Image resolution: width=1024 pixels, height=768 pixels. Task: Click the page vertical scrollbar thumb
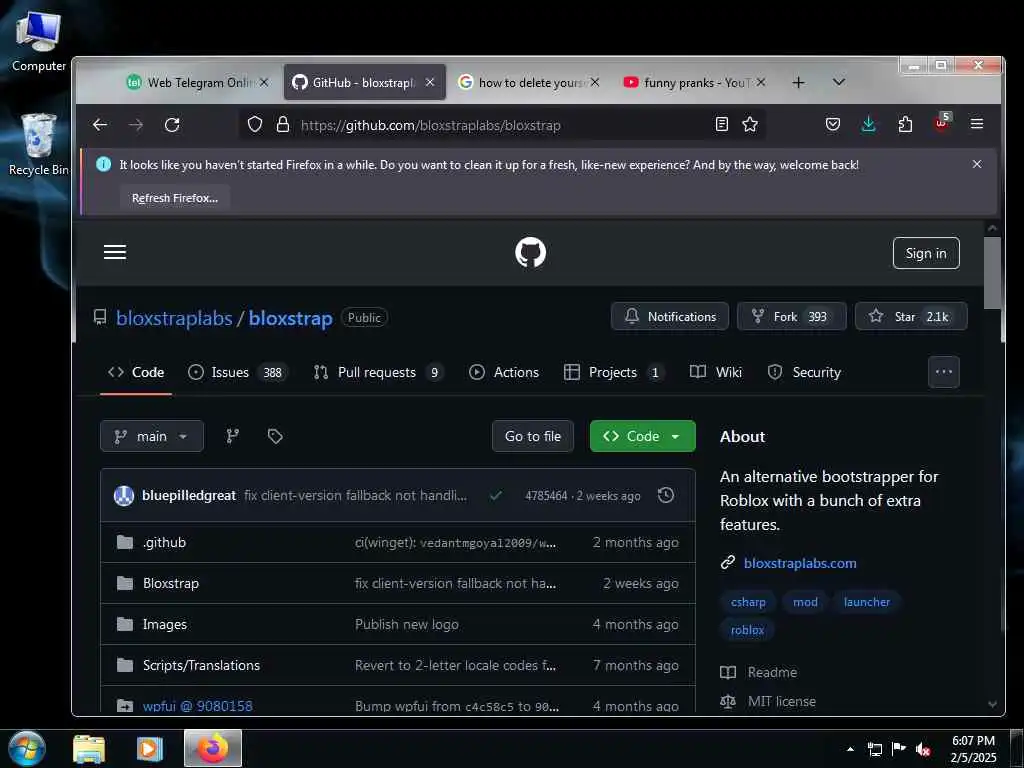click(x=992, y=272)
